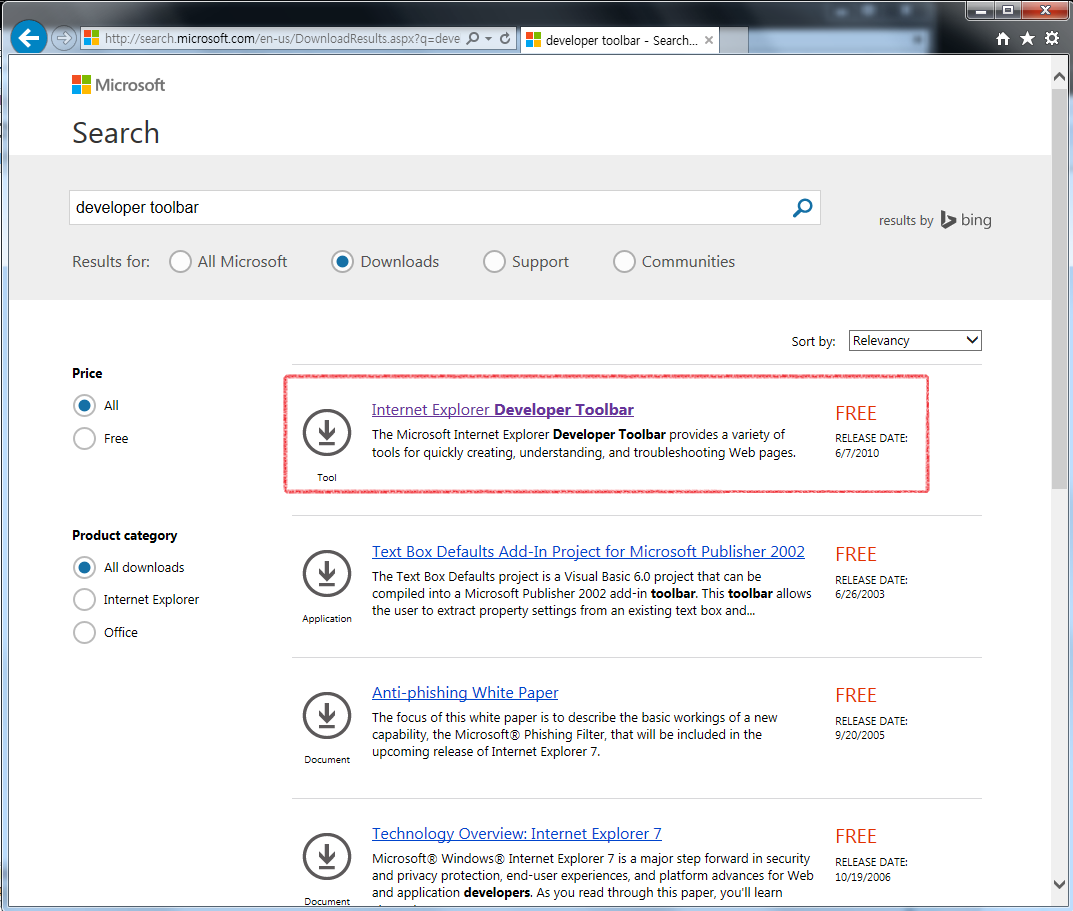The height and width of the screenshot is (911, 1073).
Task: Refresh the page with the reload icon
Action: coord(505,38)
